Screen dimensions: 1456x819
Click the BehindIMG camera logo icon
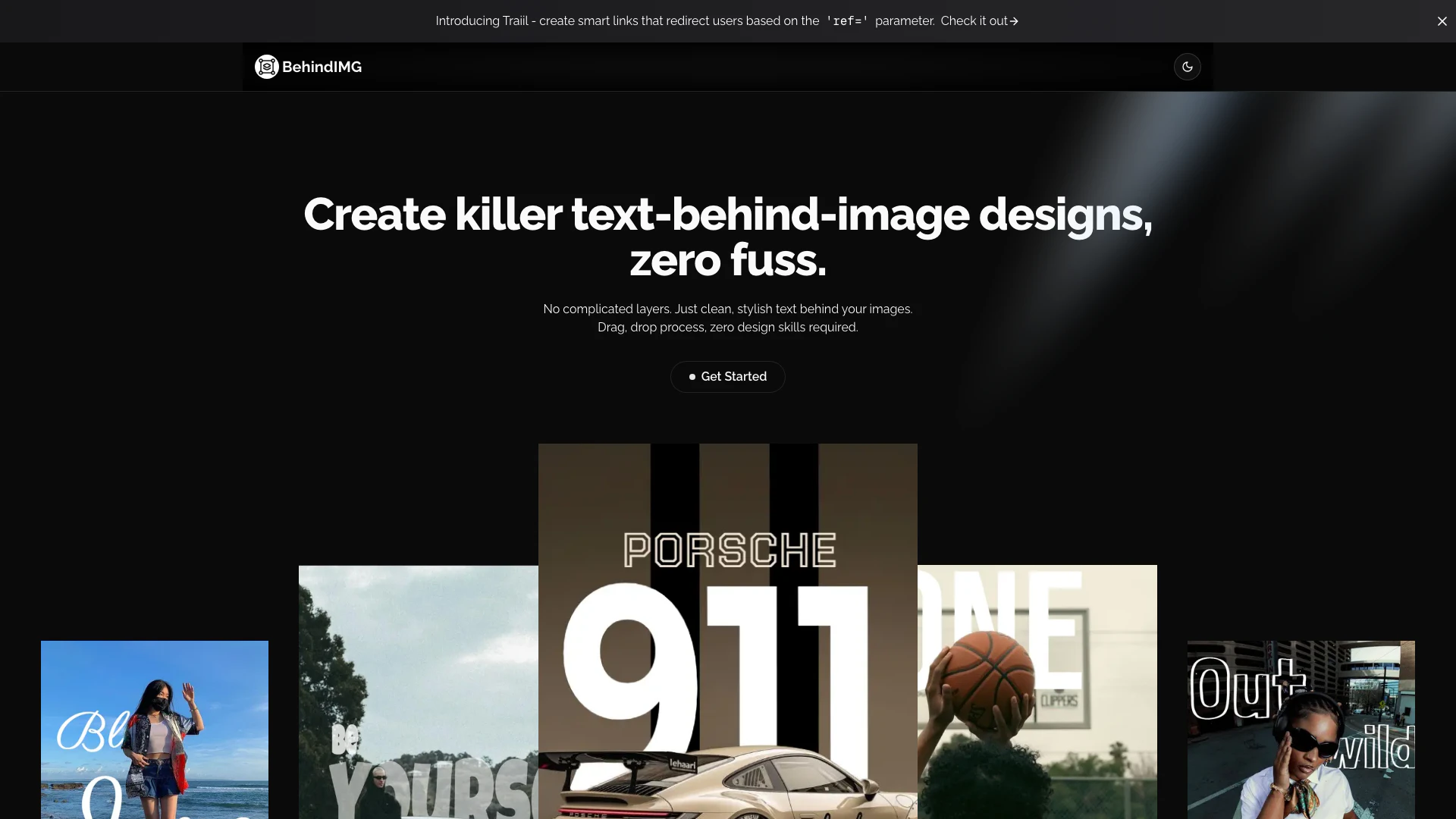(x=266, y=67)
